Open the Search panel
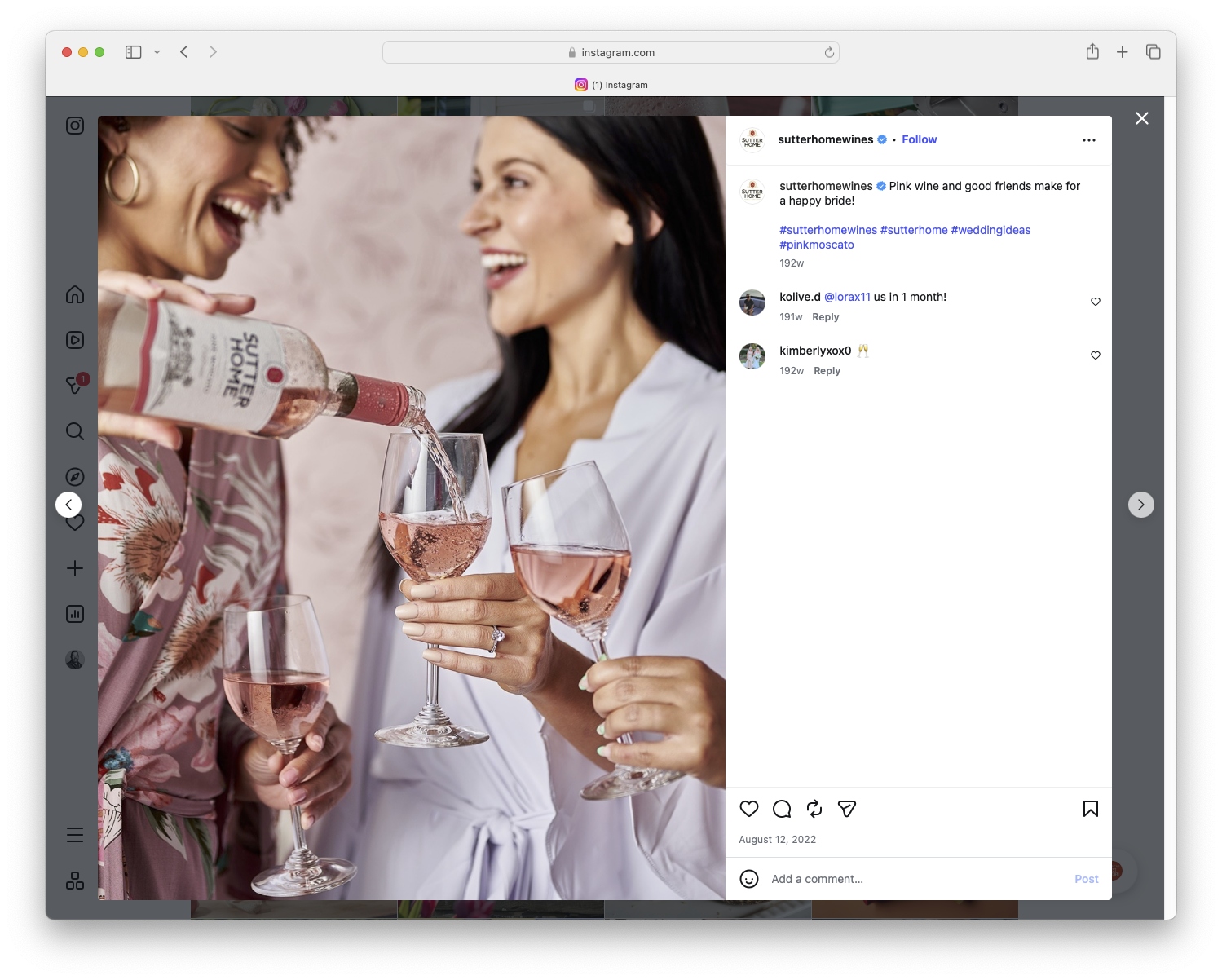The height and width of the screenshot is (980, 1222). (x=74, y=430)
